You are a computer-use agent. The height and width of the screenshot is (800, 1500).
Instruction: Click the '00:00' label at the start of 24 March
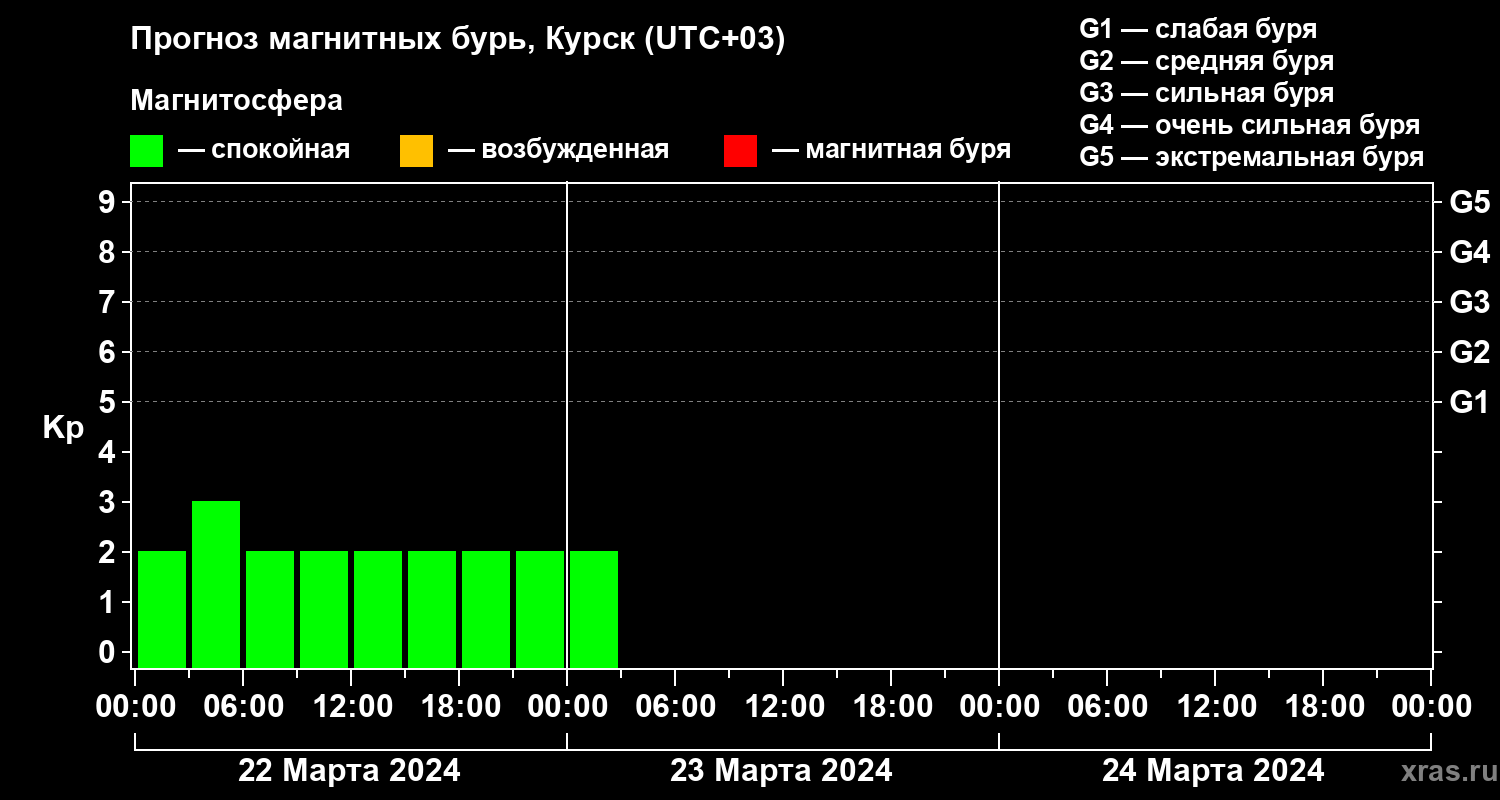999,706
